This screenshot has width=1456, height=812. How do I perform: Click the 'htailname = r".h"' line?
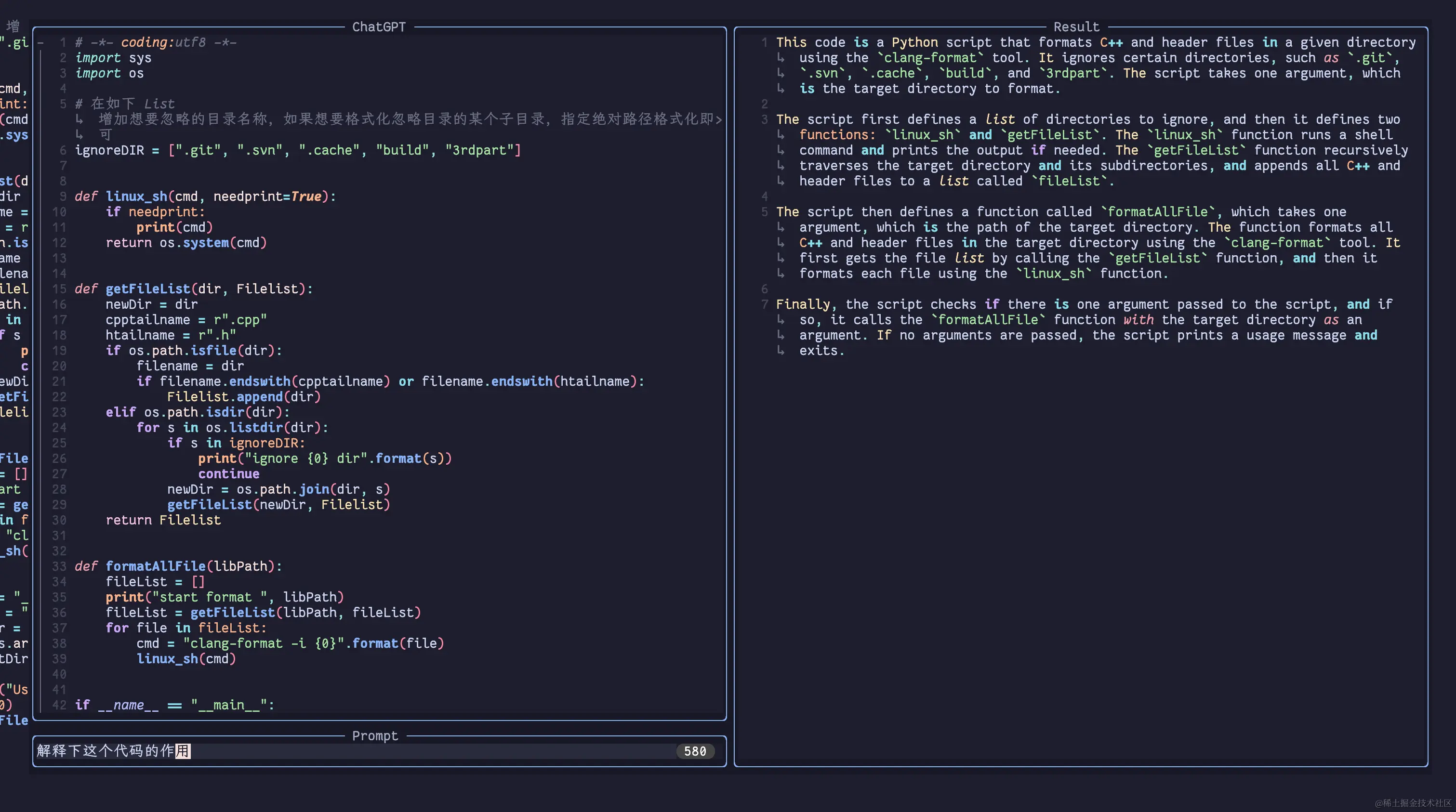(171, 335)
